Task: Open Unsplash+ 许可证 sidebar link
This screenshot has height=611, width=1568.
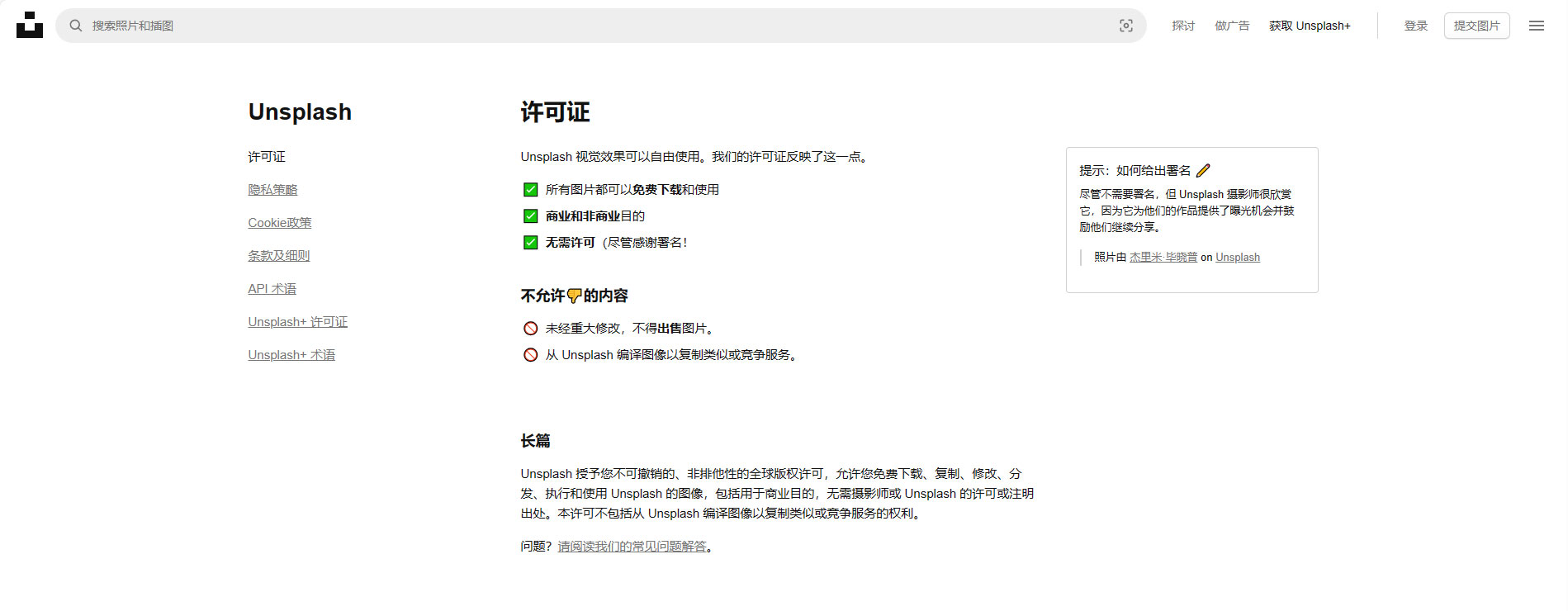Action: pos(298,322)
